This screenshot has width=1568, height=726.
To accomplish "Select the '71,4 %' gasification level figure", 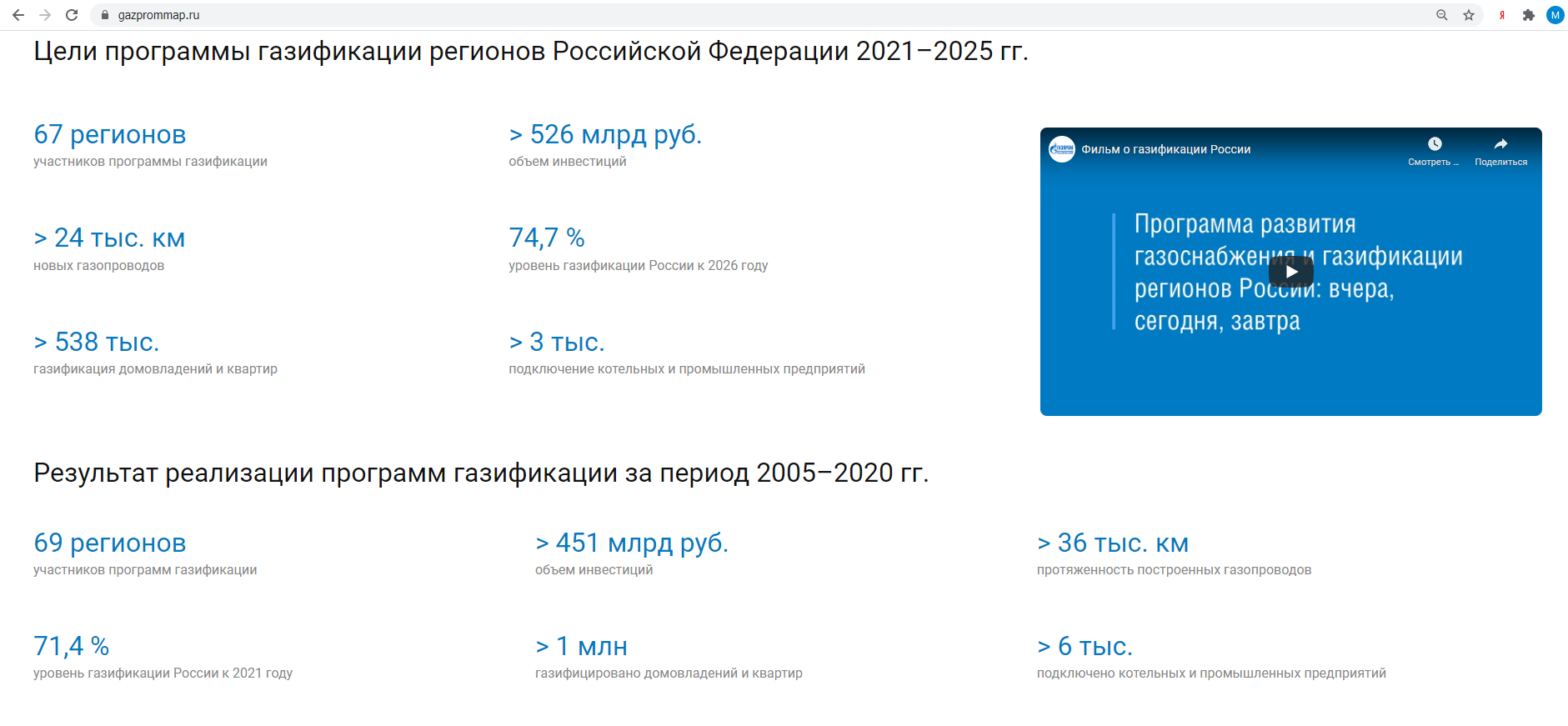I will [72, 646].
